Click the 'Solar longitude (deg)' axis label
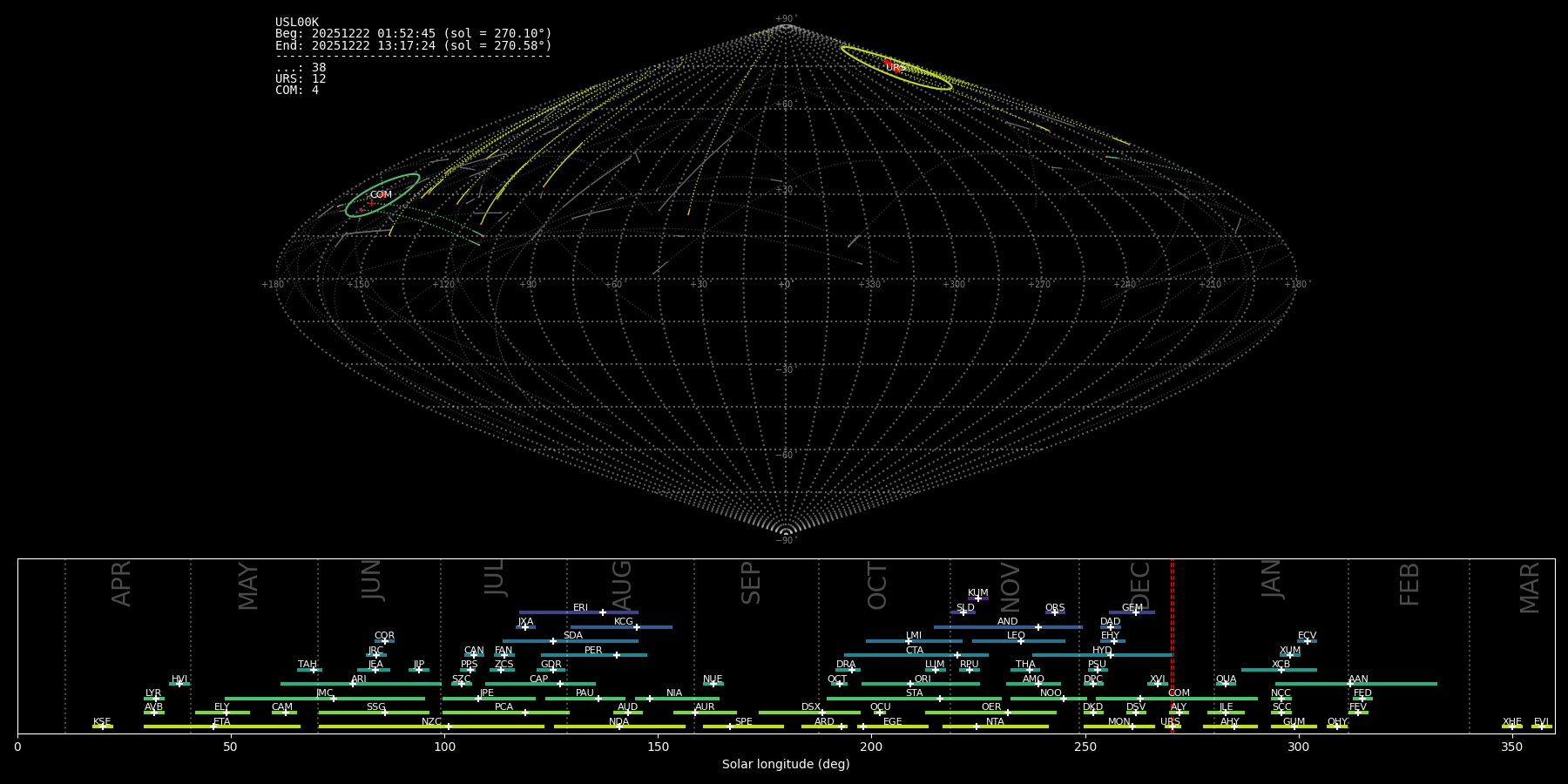 point(786,764)
